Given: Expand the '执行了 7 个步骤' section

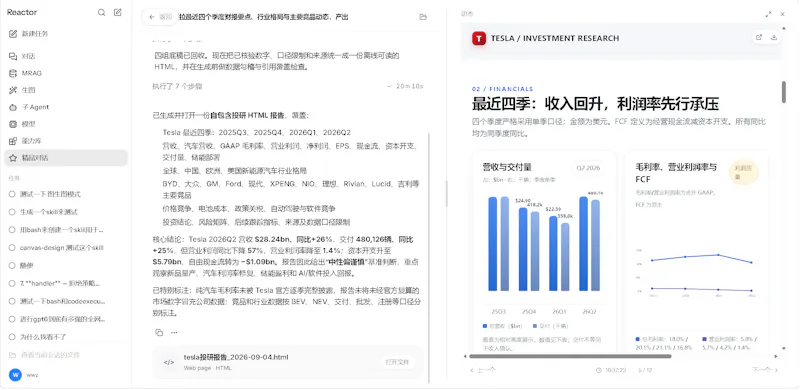Looking at the screenshot, I should 177,86.
